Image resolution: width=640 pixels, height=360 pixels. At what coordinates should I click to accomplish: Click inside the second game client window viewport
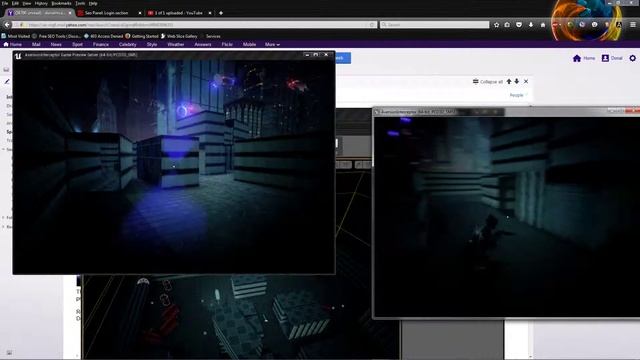[506, 216]
